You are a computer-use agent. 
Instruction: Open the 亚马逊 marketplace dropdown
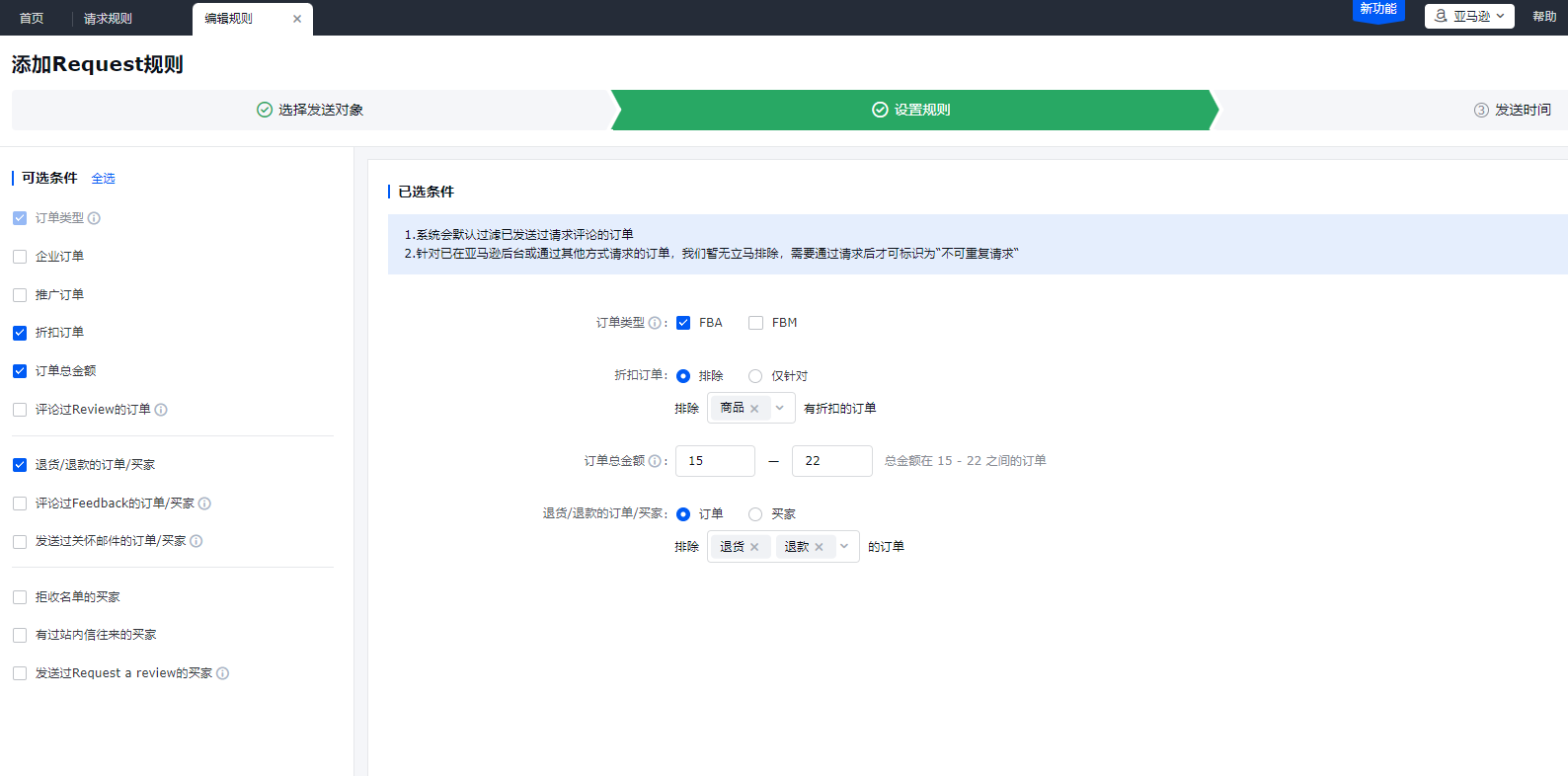(1469, 16)
